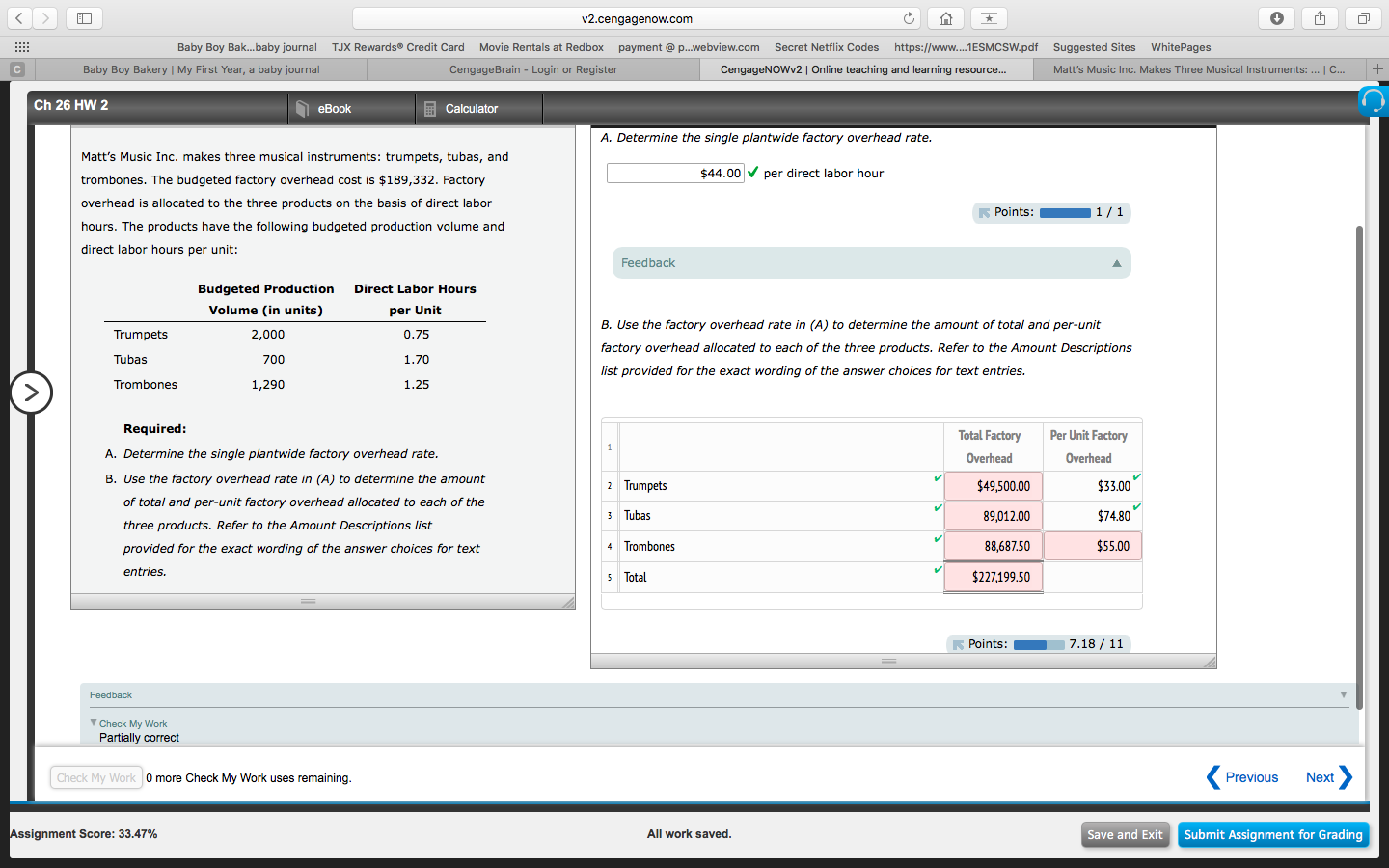The height and width of the screenshot is (868, 1389).
Task: Click the Check My Work button
Action: click(x=96, y=778)
